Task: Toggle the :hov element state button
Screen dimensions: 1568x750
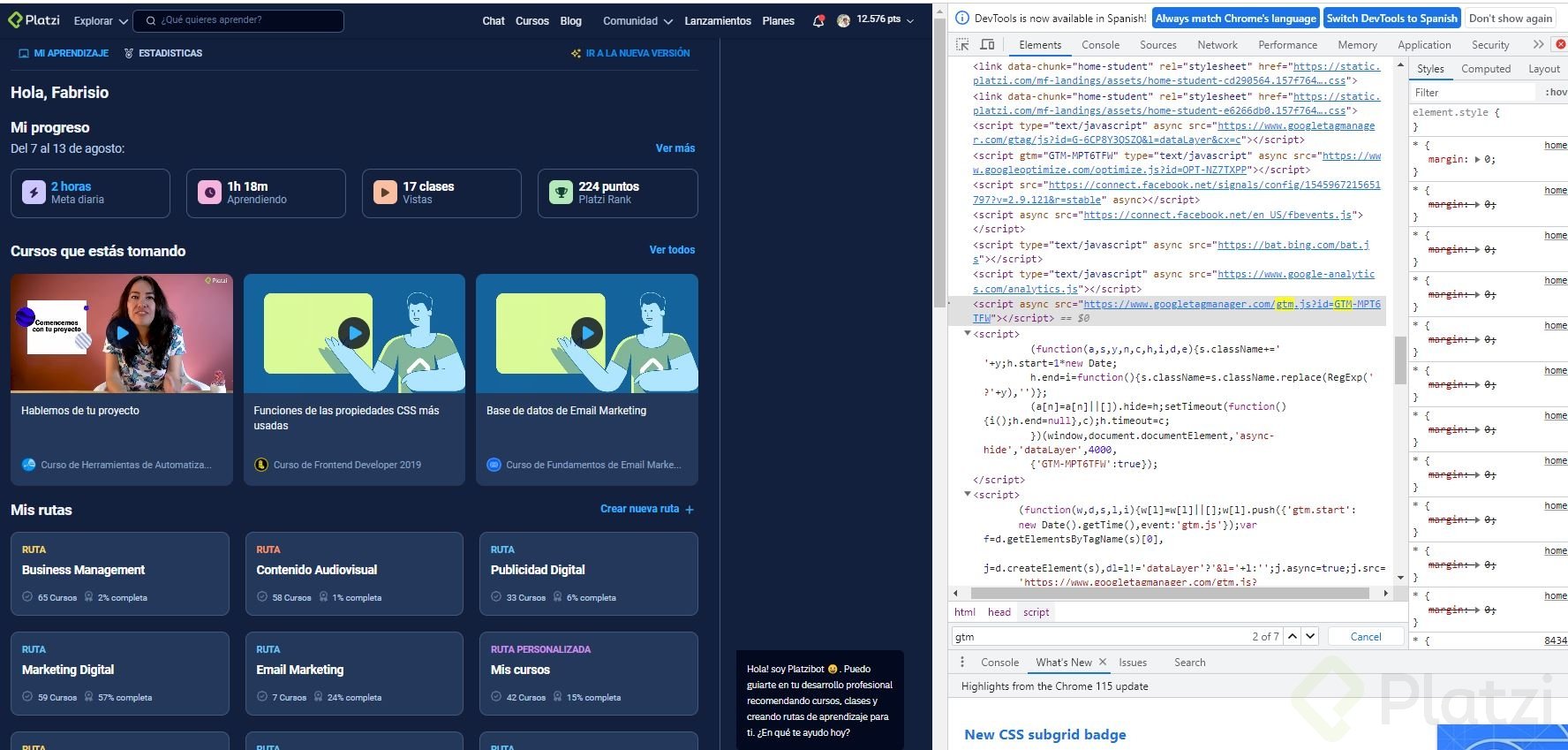Action: (x=1556, y=92)
